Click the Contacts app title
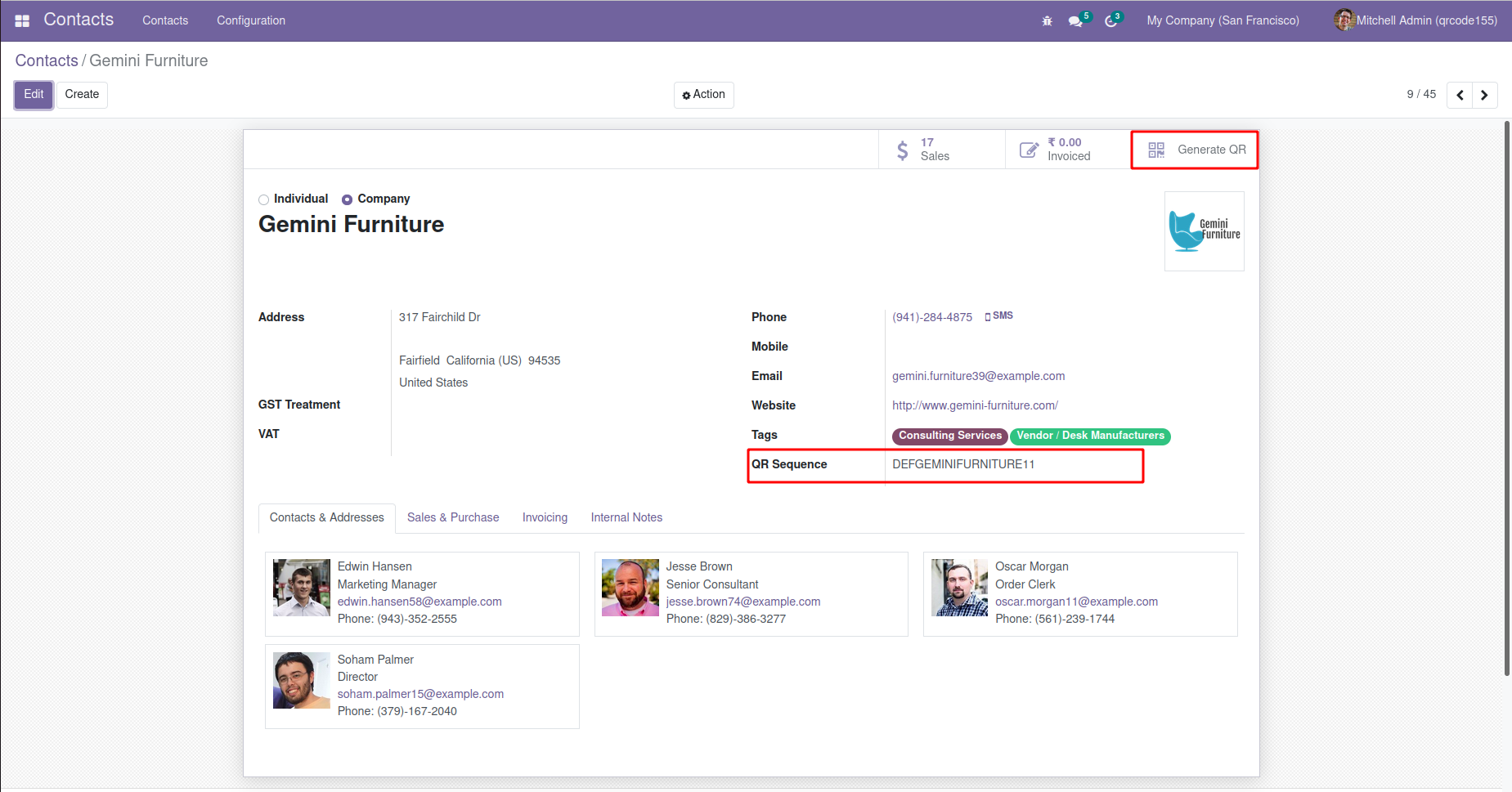 point(79,20)
